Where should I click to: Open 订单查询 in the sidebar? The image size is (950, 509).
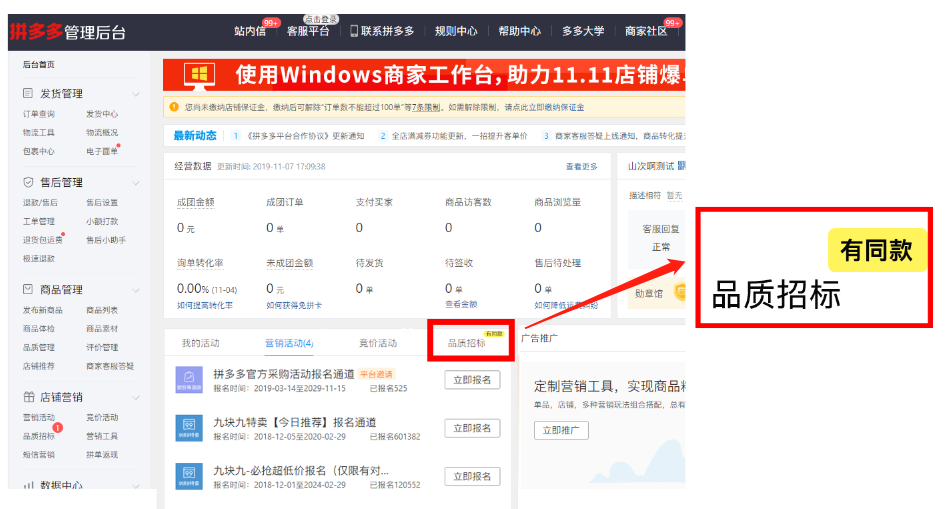tap(39, 114)
